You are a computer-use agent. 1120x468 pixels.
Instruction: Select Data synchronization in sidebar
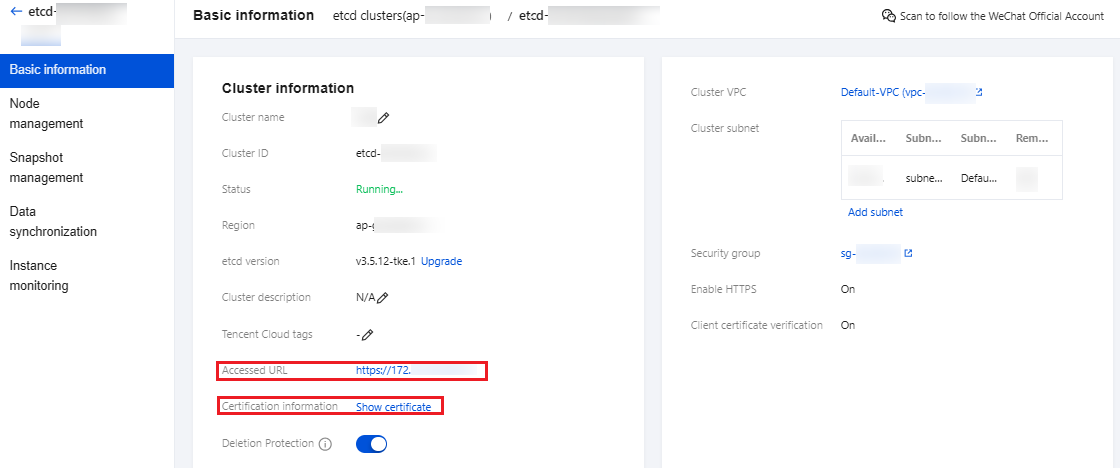[x=53, y=222]
